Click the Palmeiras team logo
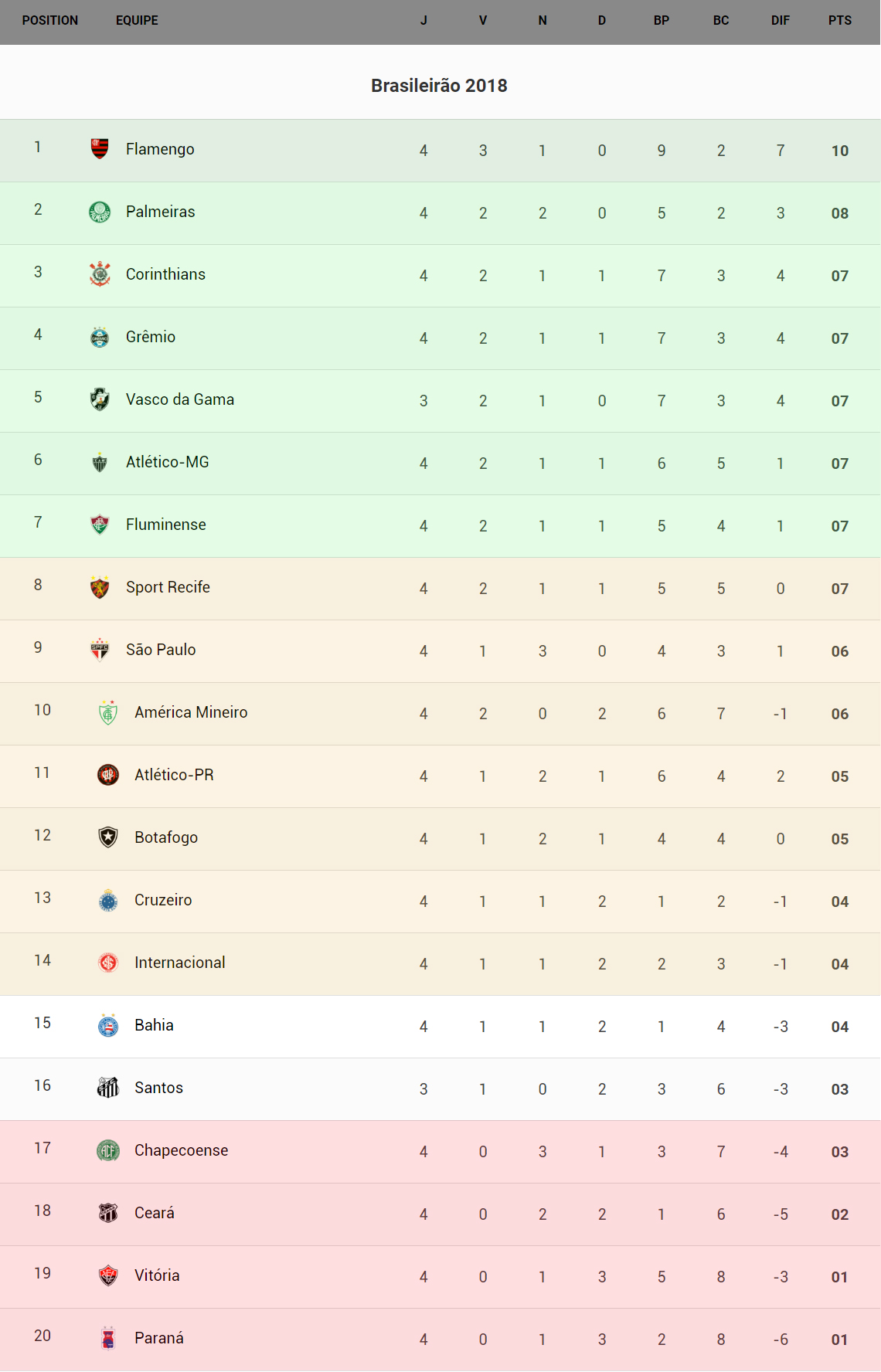The height and width of the screenshot is (1372, 881). (x=100, y=212)
